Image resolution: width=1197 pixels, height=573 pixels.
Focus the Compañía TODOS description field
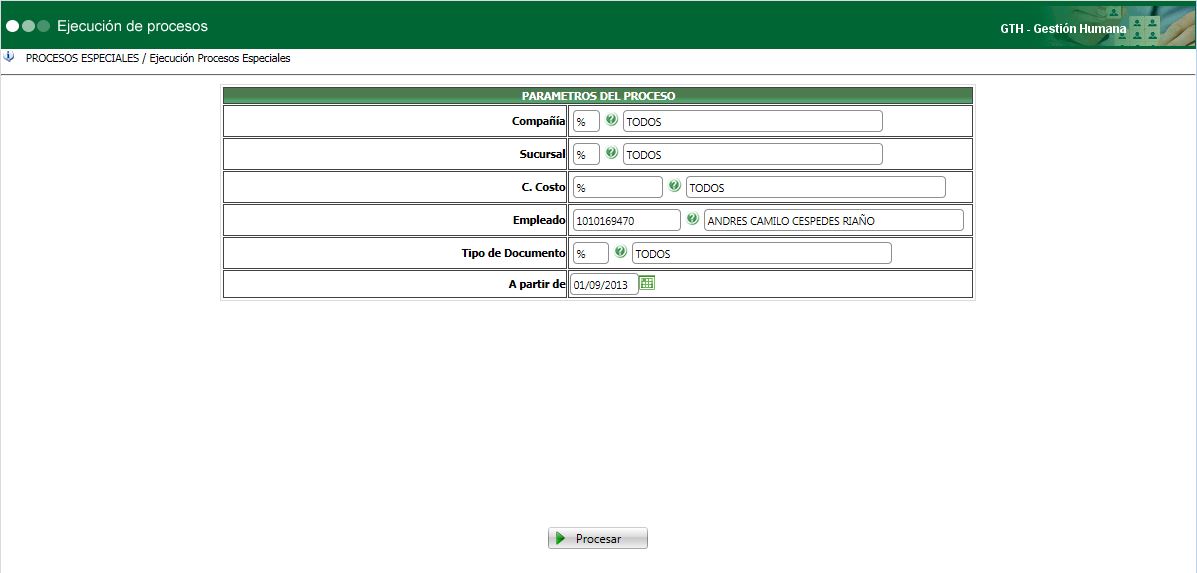(753, 121)
